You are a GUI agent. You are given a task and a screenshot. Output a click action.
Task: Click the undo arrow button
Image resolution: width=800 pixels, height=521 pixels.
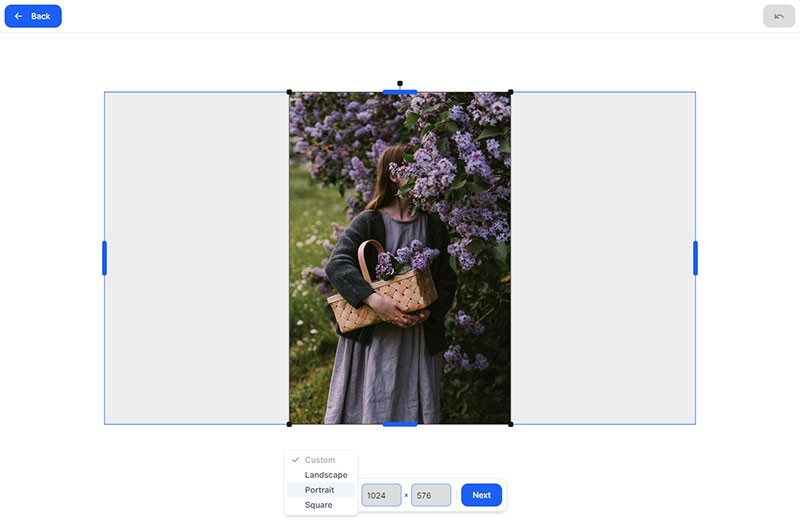point(779,16)
